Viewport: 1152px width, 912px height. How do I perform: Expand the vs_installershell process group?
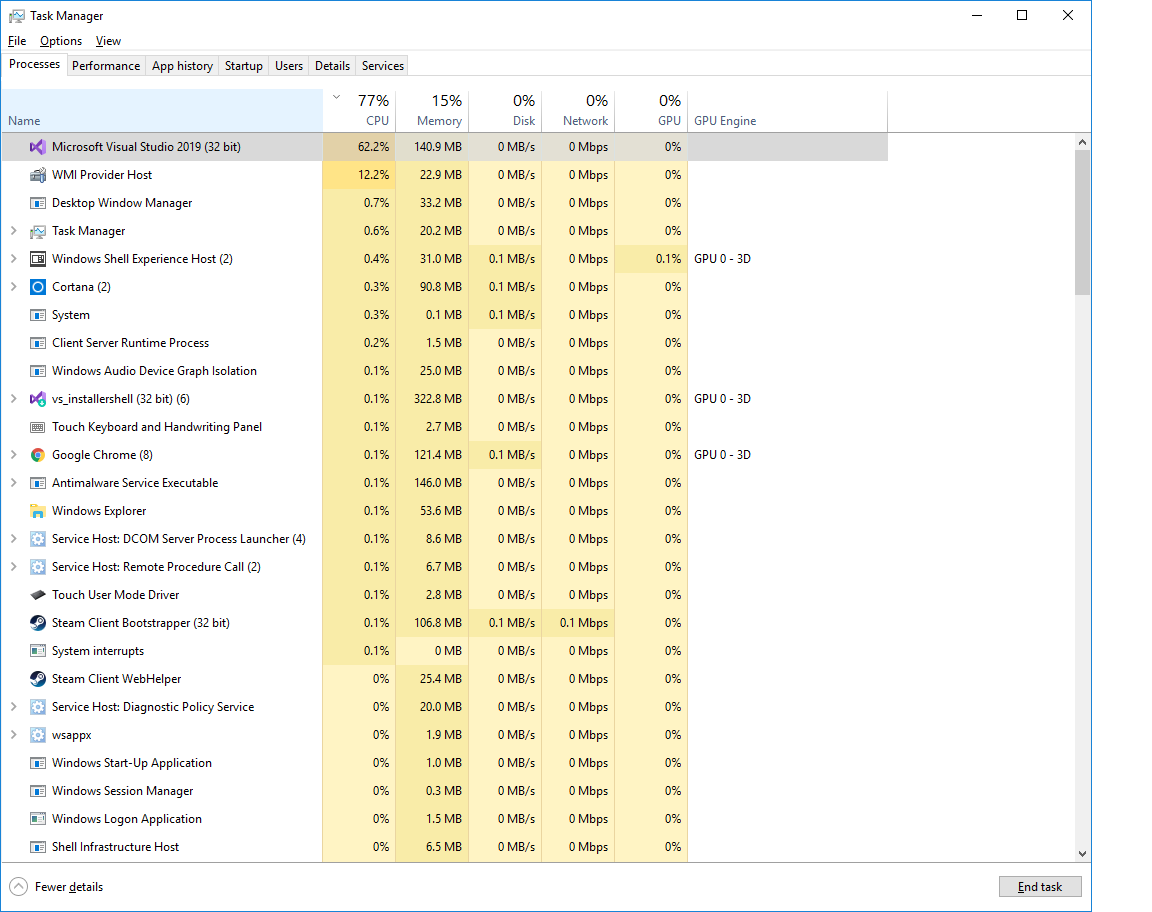pyautogui.click(x=13, y=399)
